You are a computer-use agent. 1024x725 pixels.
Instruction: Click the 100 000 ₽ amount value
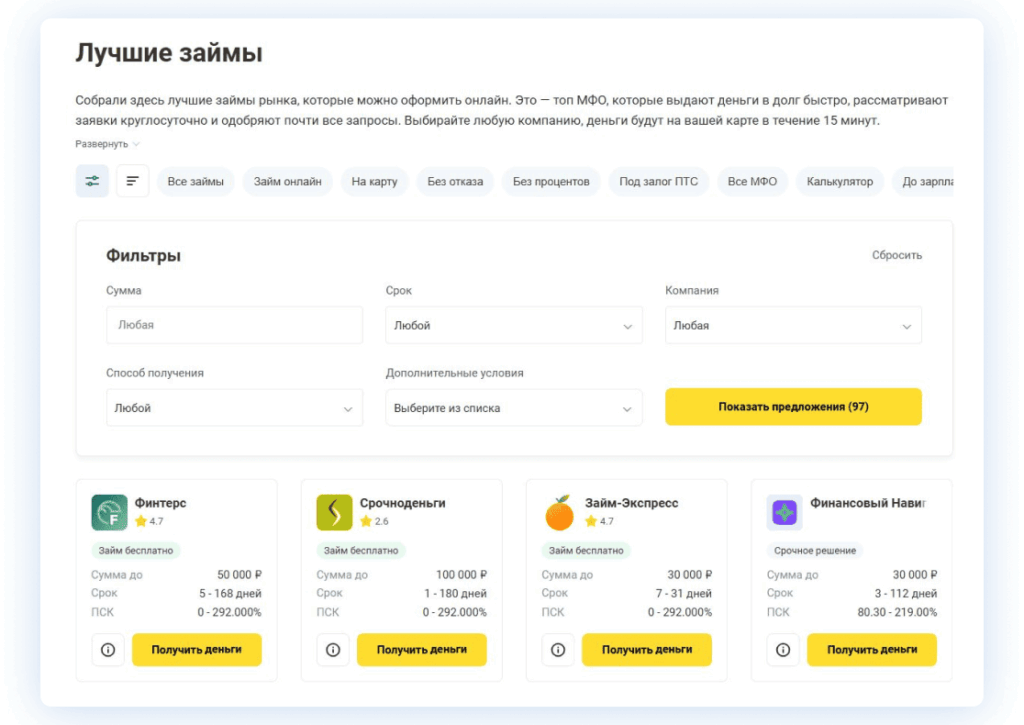tap(461, 575)
